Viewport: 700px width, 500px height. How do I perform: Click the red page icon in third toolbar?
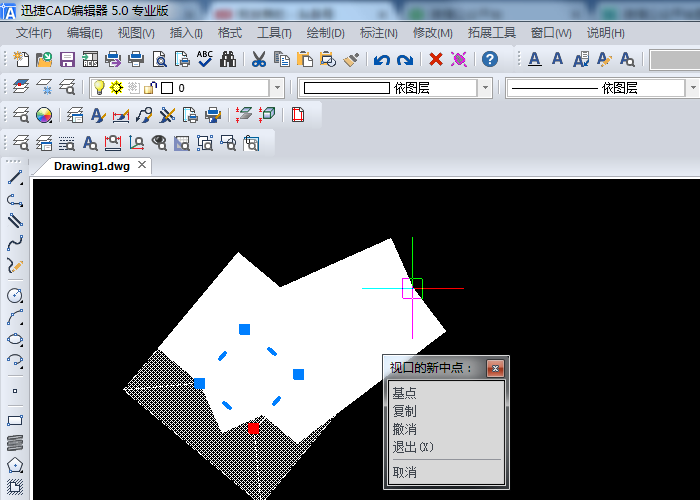click(x=298, y=115)
